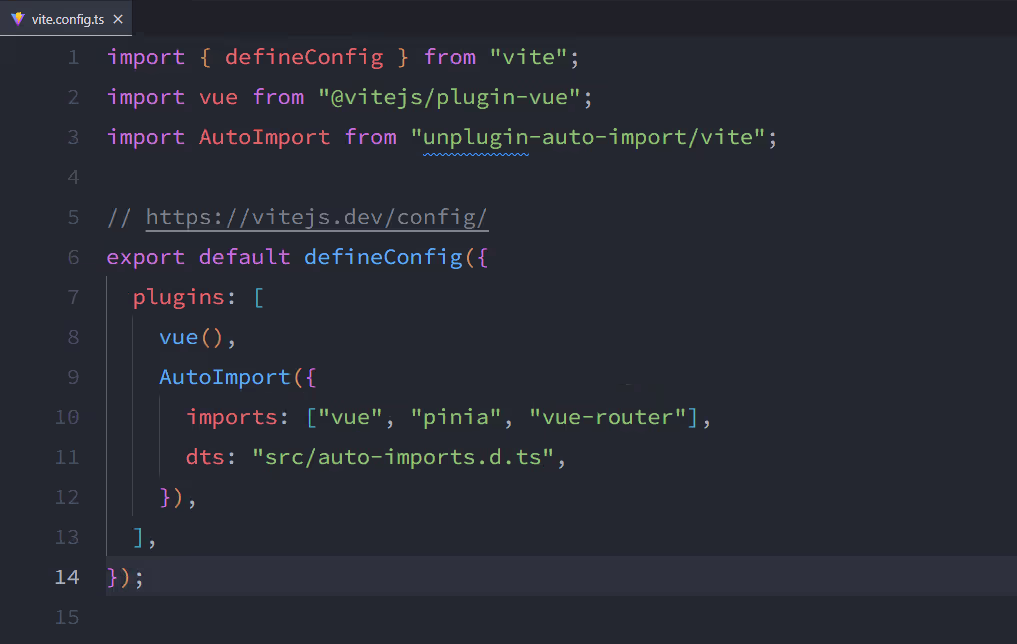Screen dimensions: 1017x644
Task: Click the plugins property key
Action: pyautogui.click(x=179, y=298)
